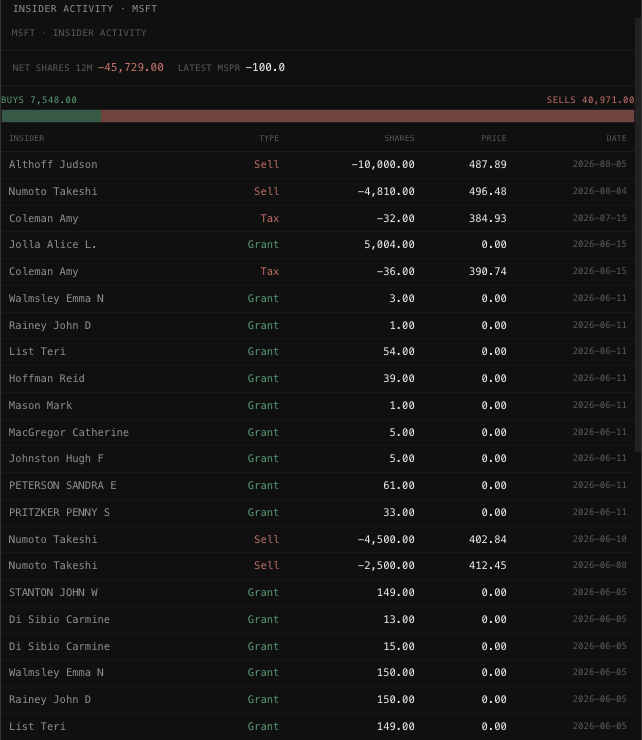
Task: Click the SELLS 40,971.00 label
Action: click(590, 100)
